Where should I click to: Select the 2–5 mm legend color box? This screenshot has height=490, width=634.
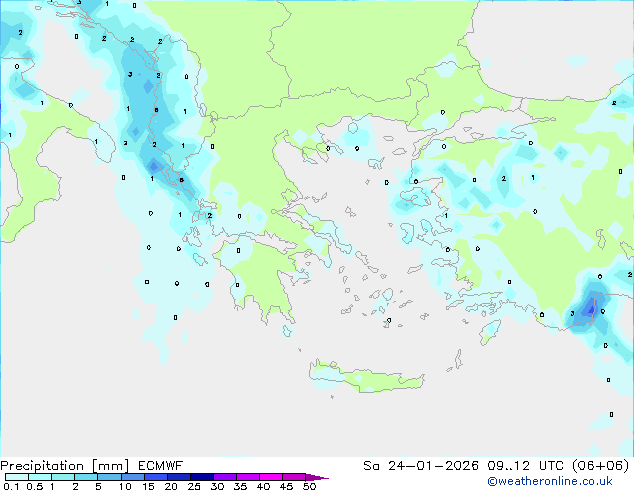pyautogui.click(x=86, y=477)
